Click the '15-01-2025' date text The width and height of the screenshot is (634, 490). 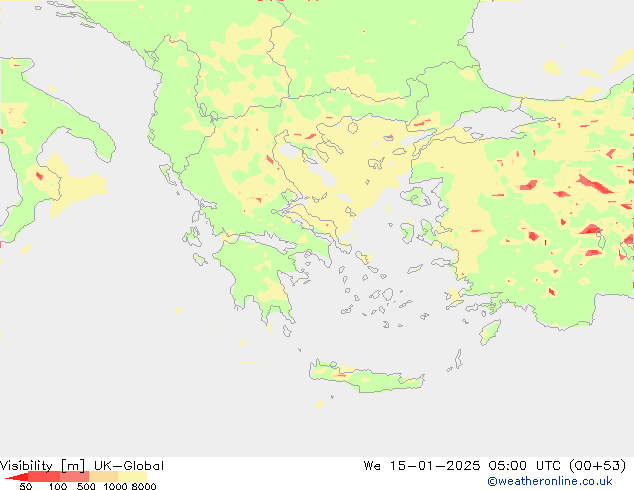click(435, 466)
